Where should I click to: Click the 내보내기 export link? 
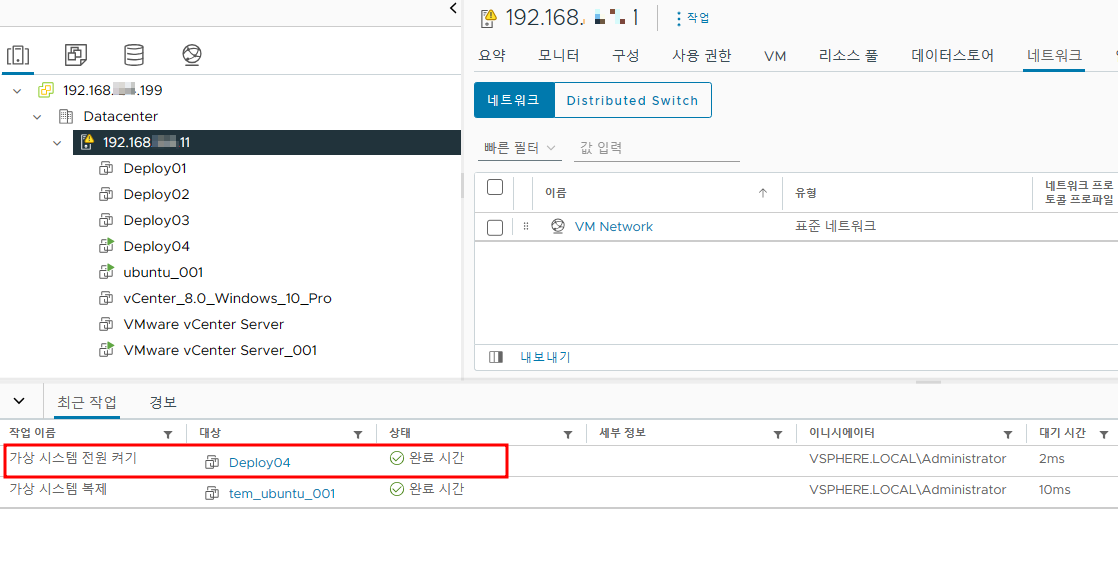[x=545, y=357]
